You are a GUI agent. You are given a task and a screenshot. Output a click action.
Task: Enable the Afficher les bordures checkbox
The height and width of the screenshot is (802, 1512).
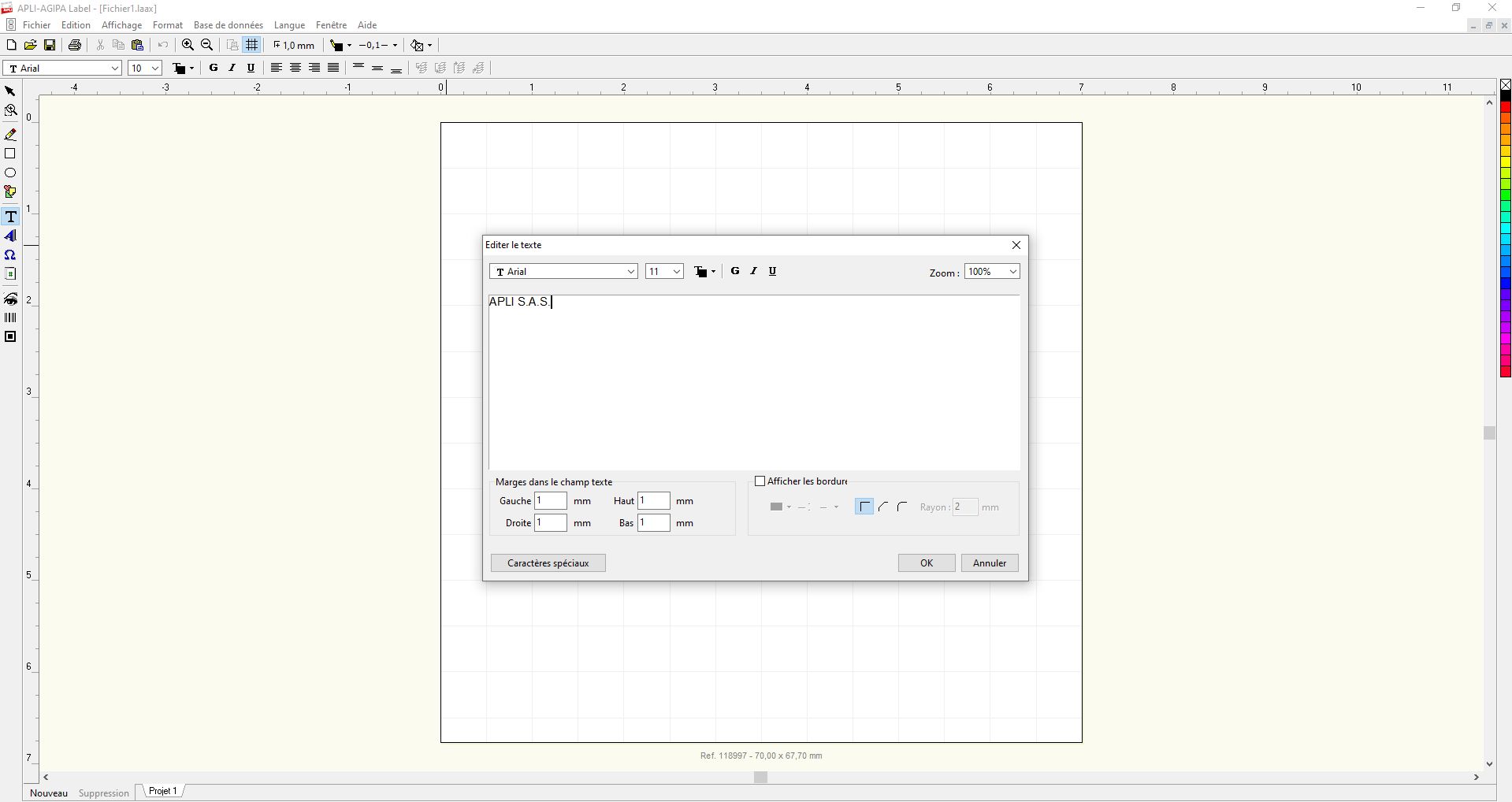pyautogui.click(x=760, y=481)
